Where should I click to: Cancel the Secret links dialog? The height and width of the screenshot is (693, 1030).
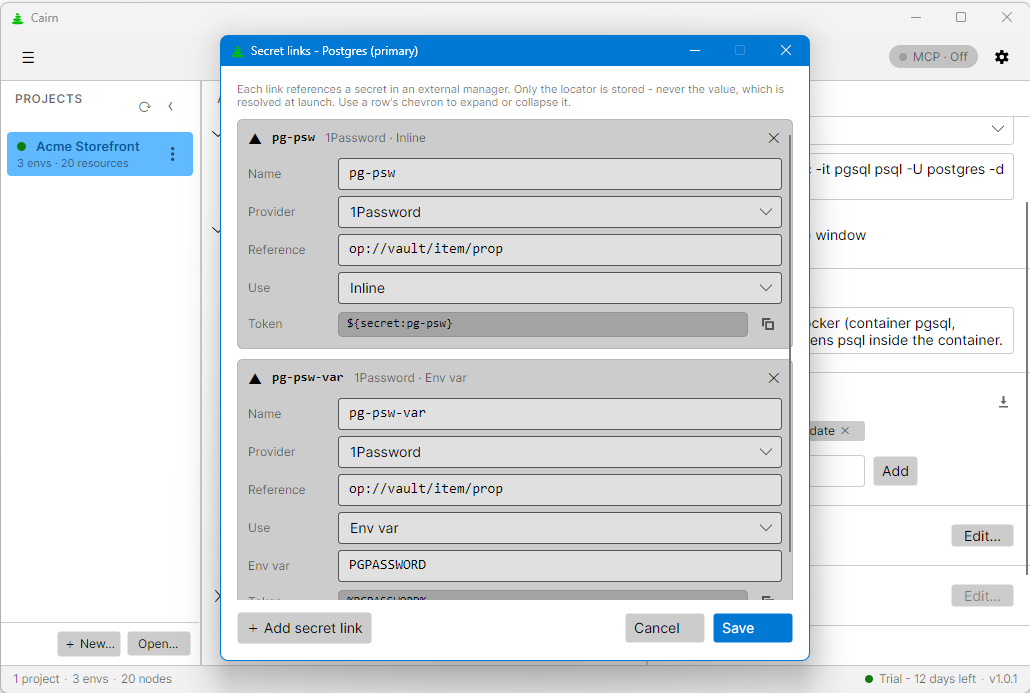click(x=664, y=628)
